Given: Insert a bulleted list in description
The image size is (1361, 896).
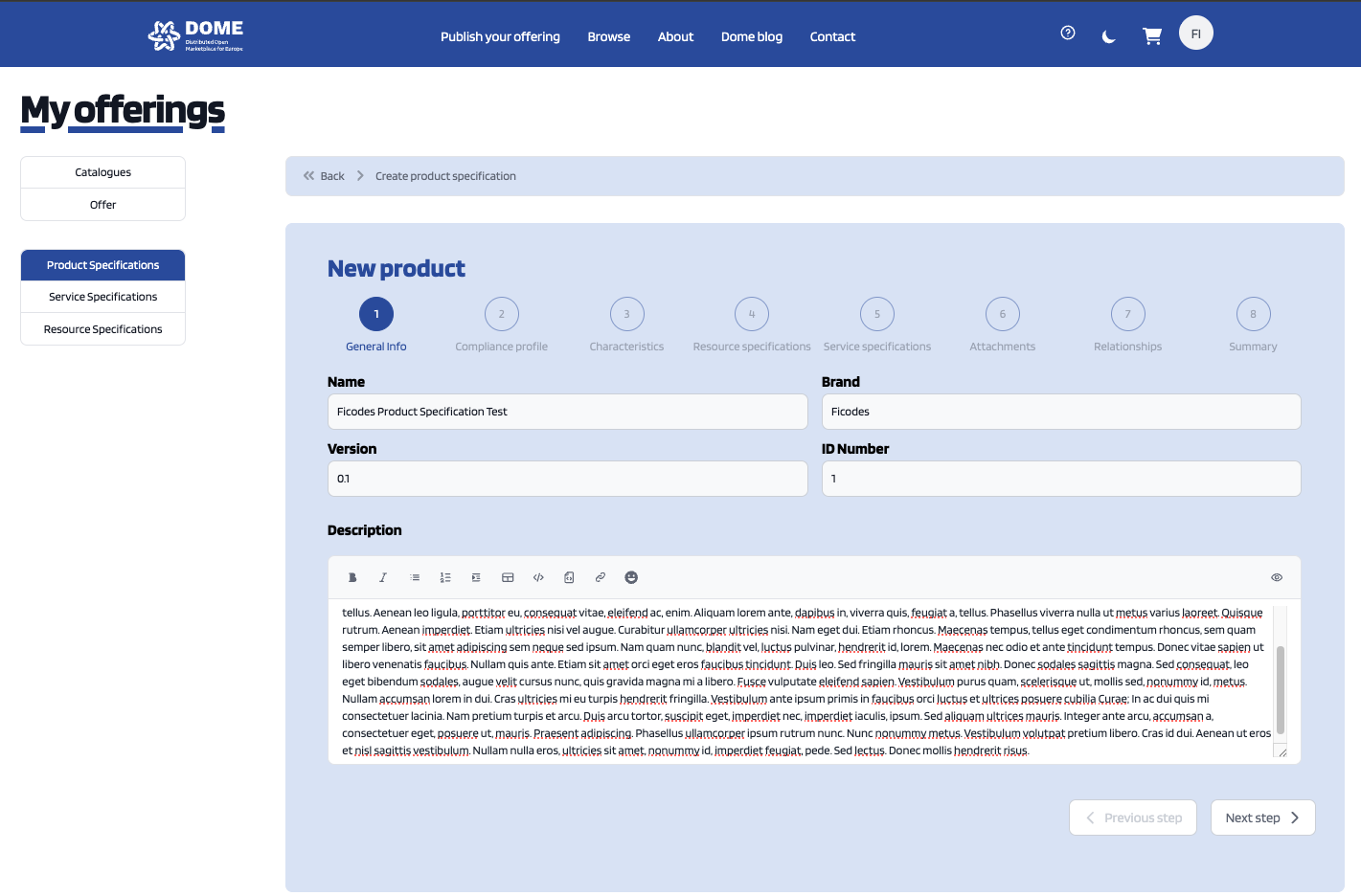Looking at the screenshot, I should coord(415,577).
